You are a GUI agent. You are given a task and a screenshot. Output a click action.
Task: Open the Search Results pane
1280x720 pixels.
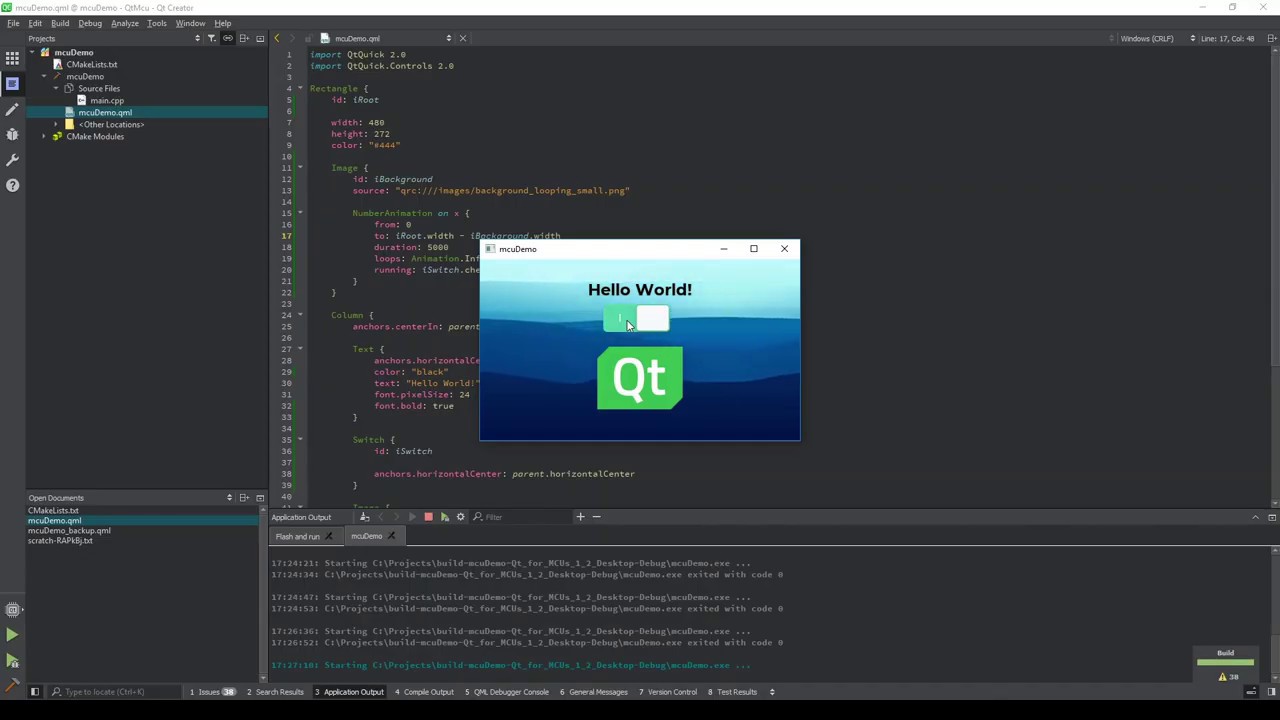274,692
